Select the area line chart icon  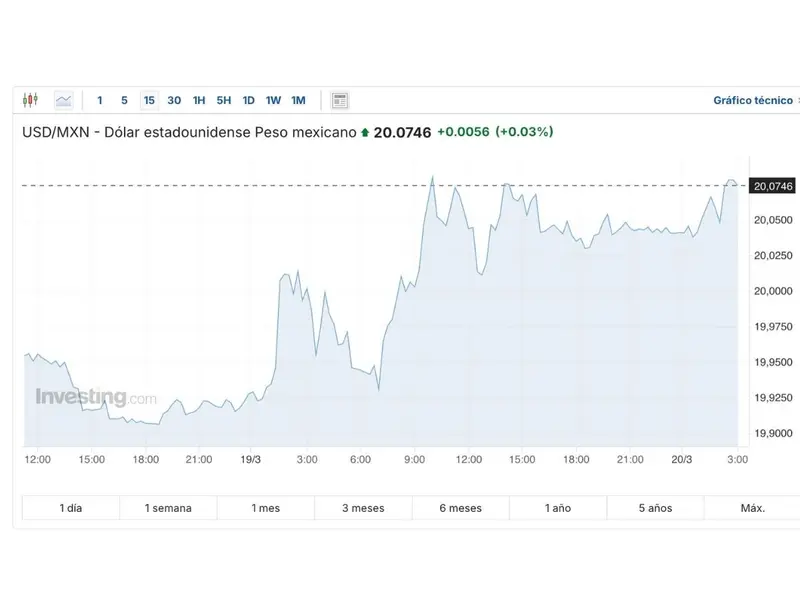pyautogui.click(x=64, y=100)
